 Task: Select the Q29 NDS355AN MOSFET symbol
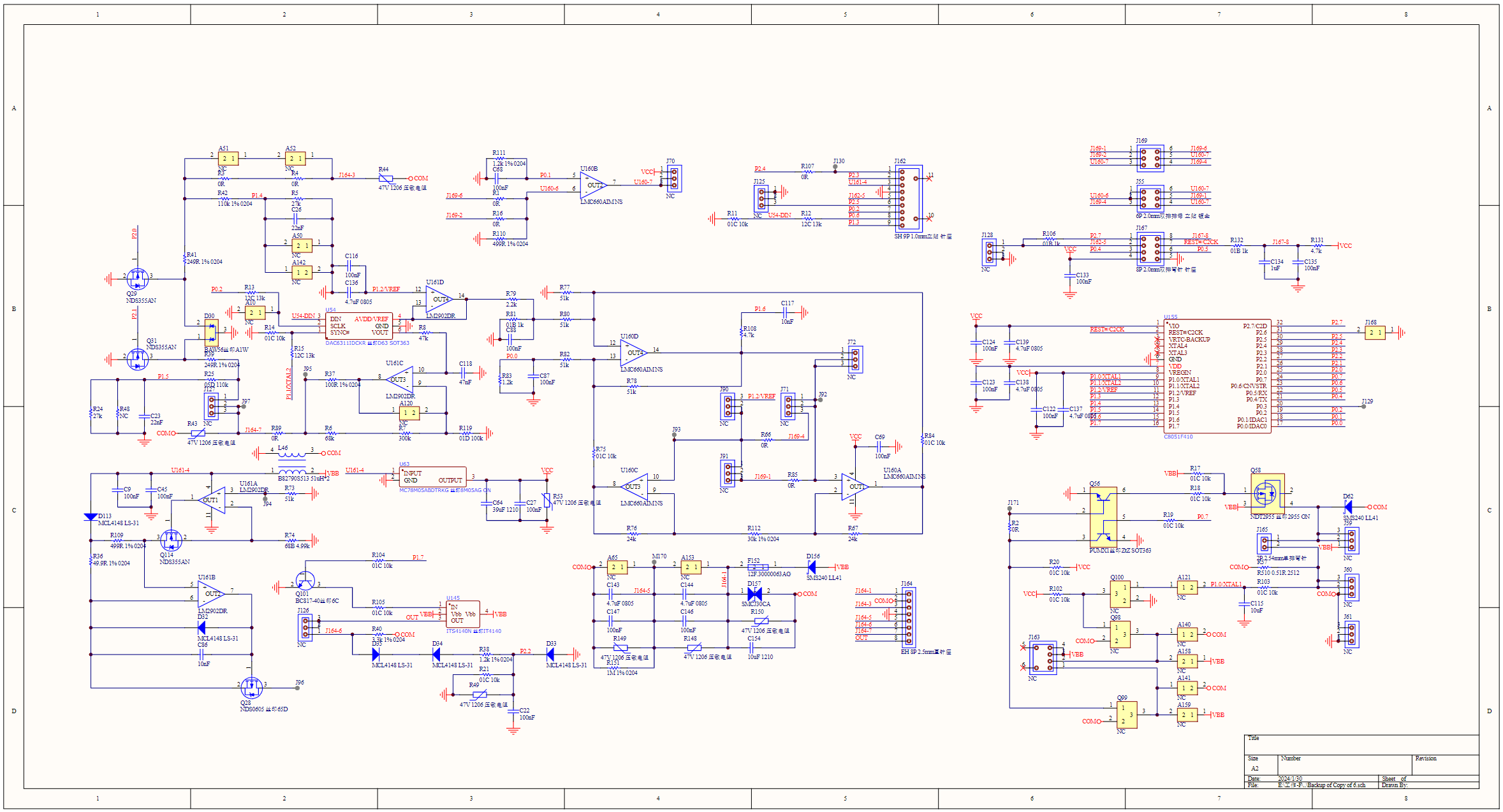tap(137, 279)
